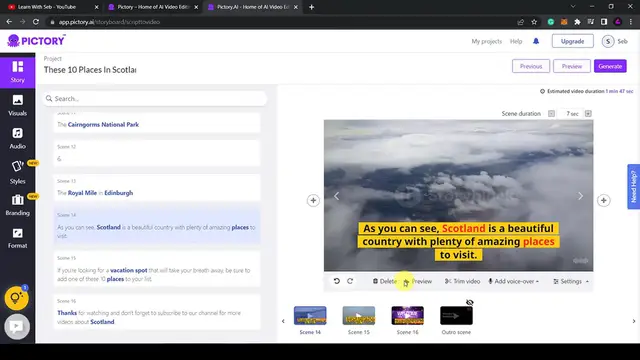Add a scene after the current one

(604, 200)
